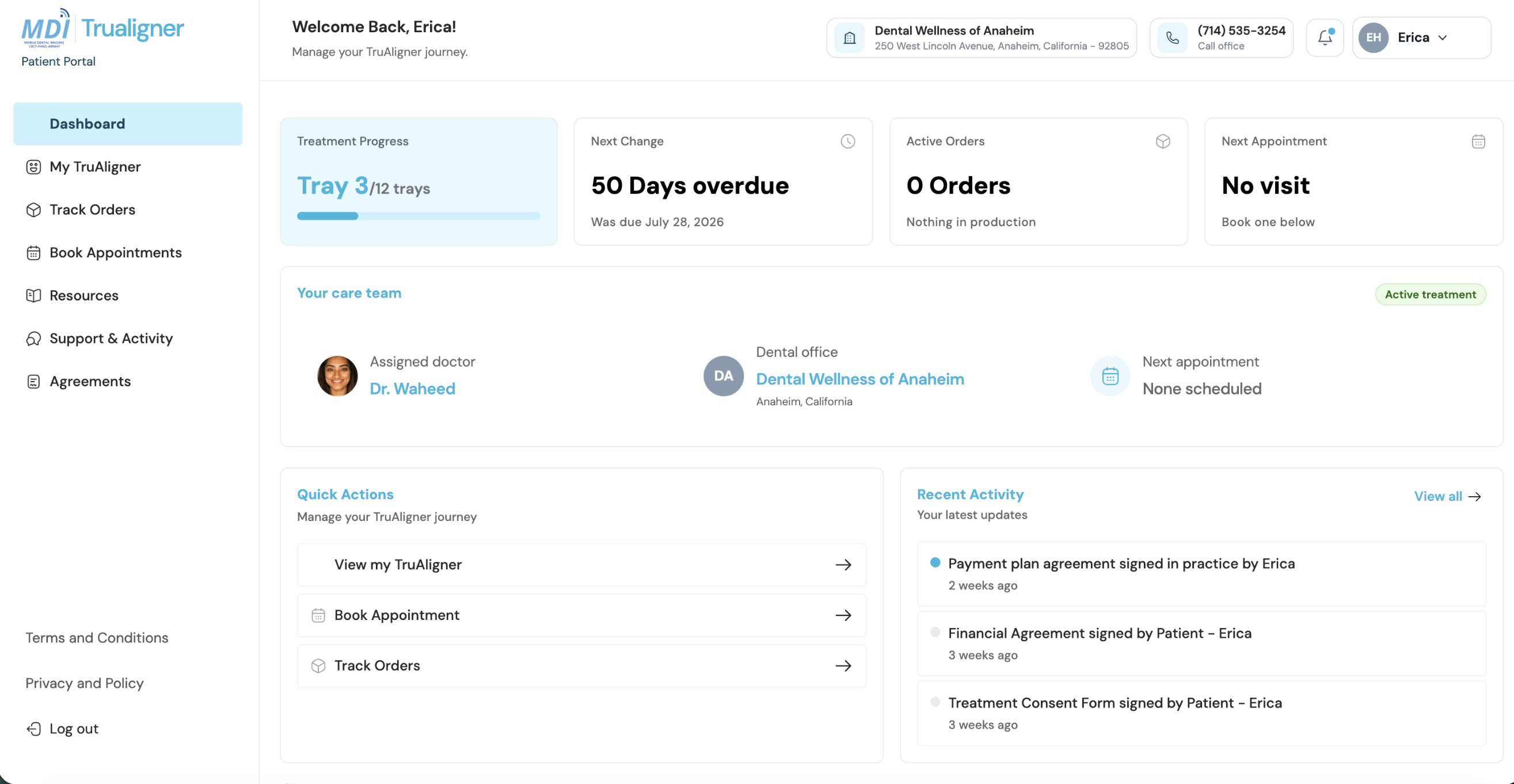This screenshot has width=1514, height=784.
Task: Open the Resources section
Action: point(84,296)
